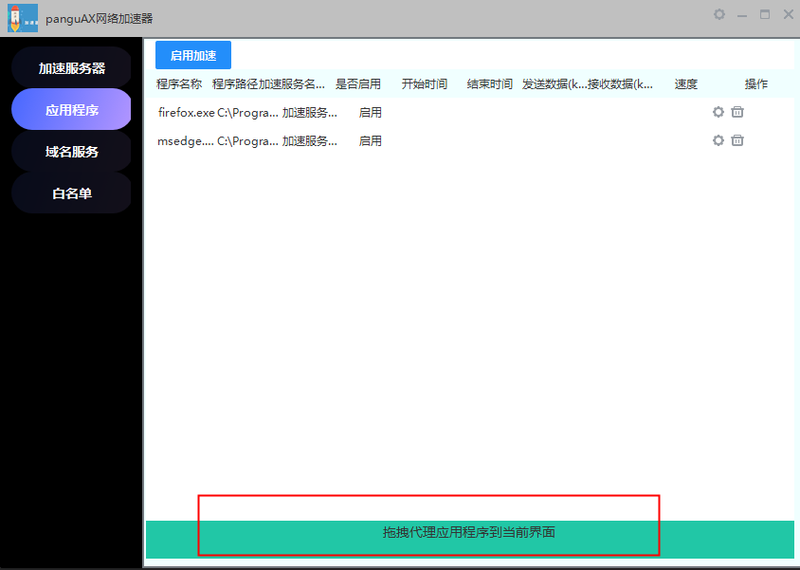
Task: Open settings gear for firefox.exe row
Action: point(718,112)
